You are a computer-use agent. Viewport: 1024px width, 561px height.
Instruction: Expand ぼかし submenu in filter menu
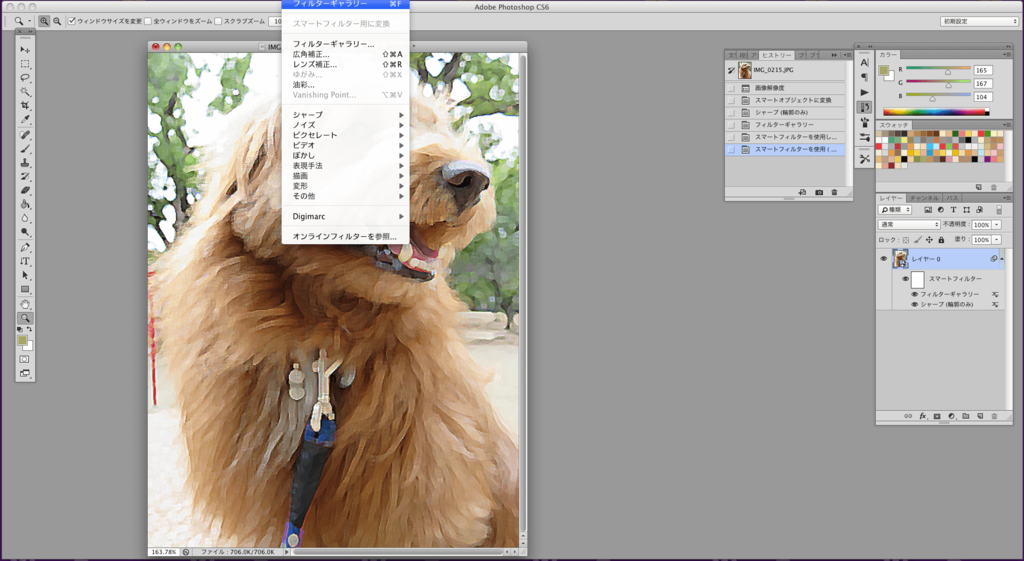coord(345,155)
